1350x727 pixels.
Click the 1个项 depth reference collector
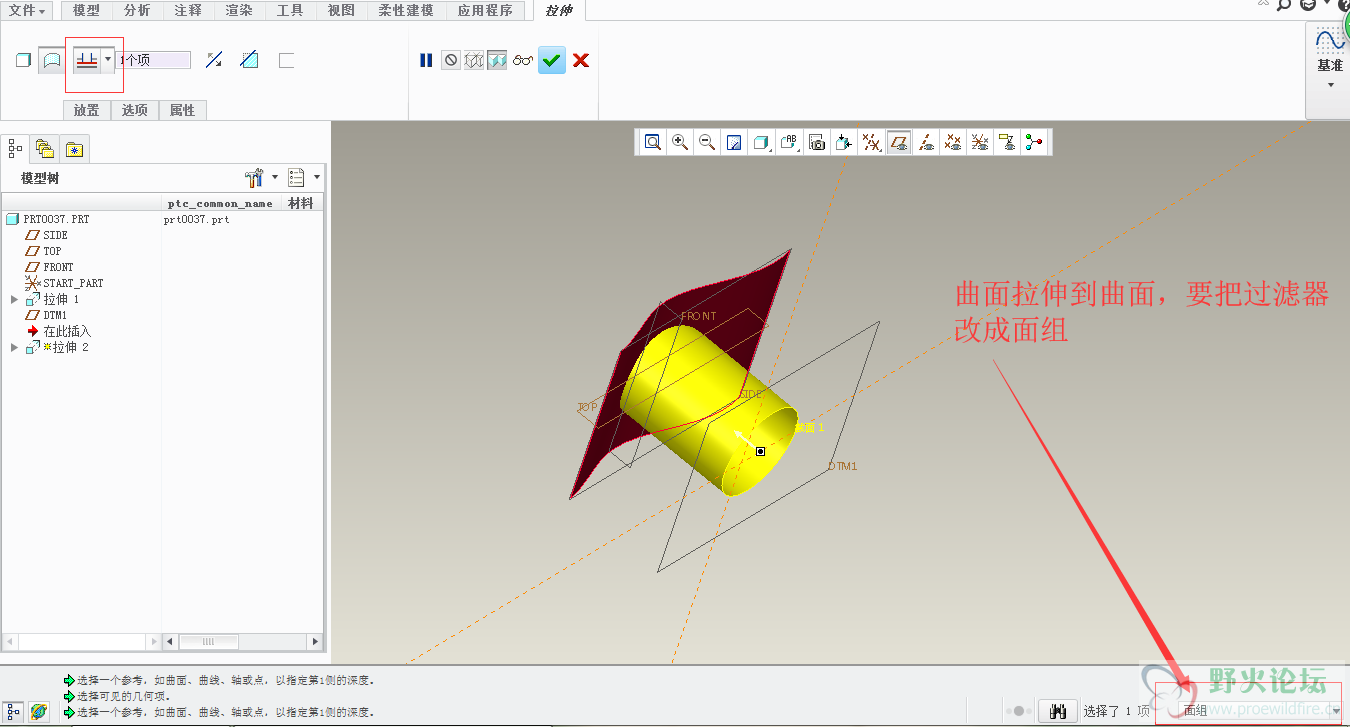pyautogui.click(x=154, y=60)
